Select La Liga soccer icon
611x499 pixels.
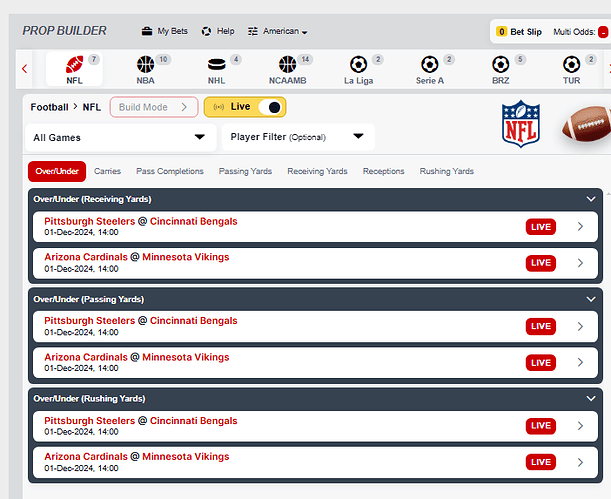click(358, 65)
